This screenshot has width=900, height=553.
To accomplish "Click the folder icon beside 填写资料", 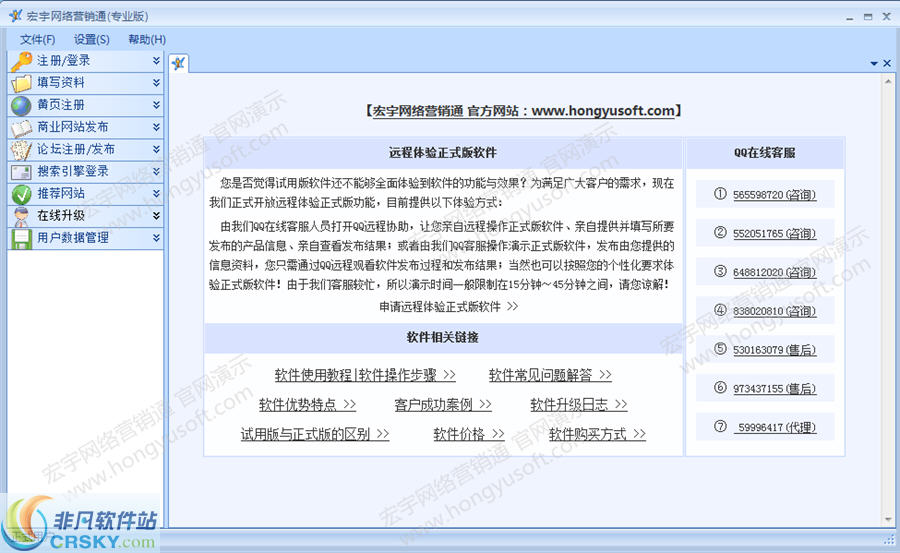I will 21,83.
